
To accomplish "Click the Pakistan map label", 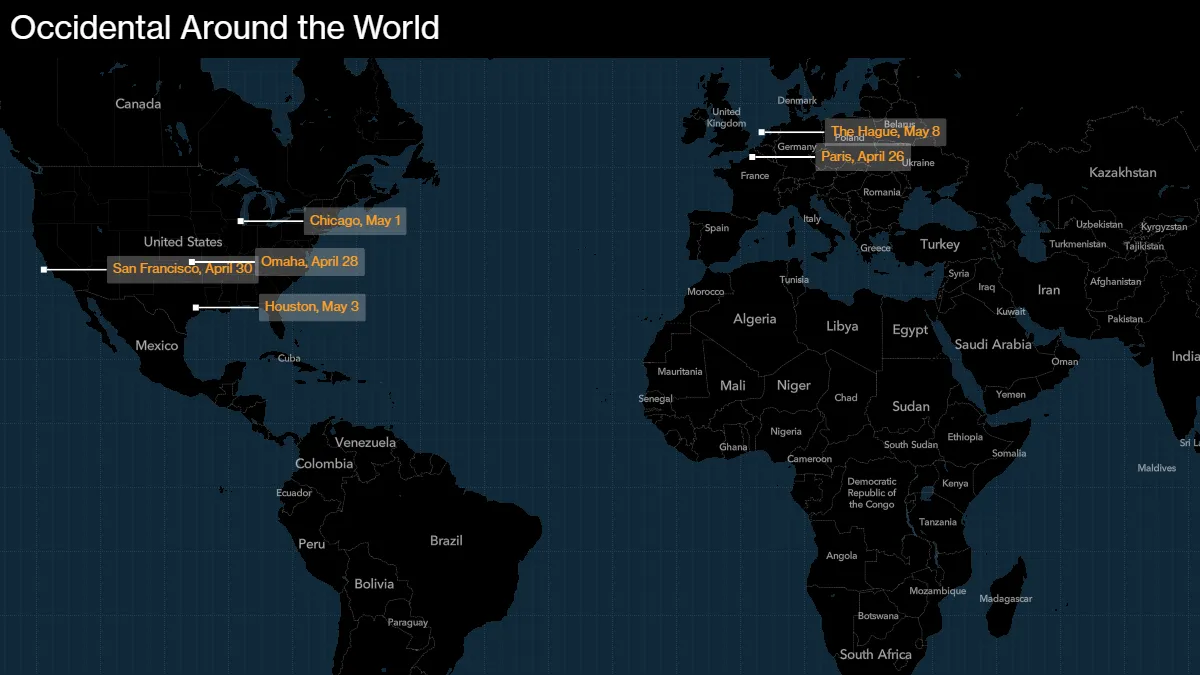I will coord(1125,320).
